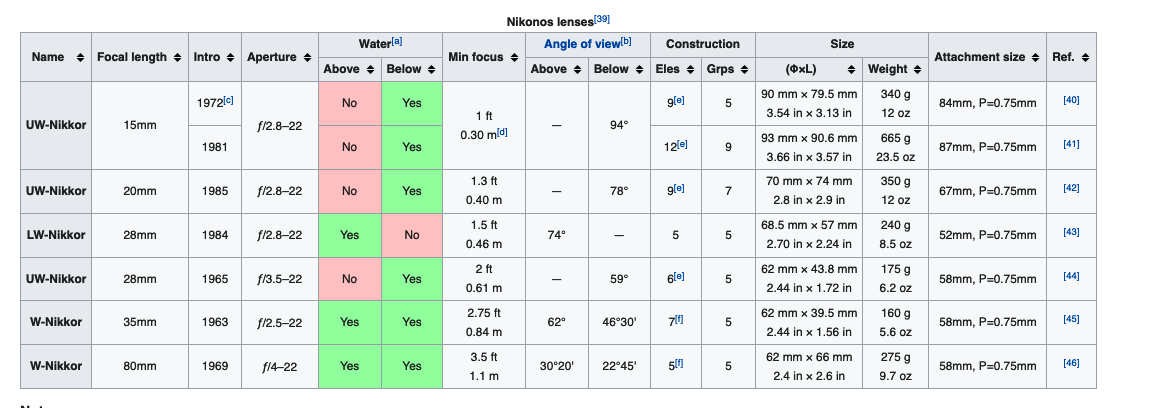Open footnote [c] beside 1972
1149x408 pixels.
[228, 100]
